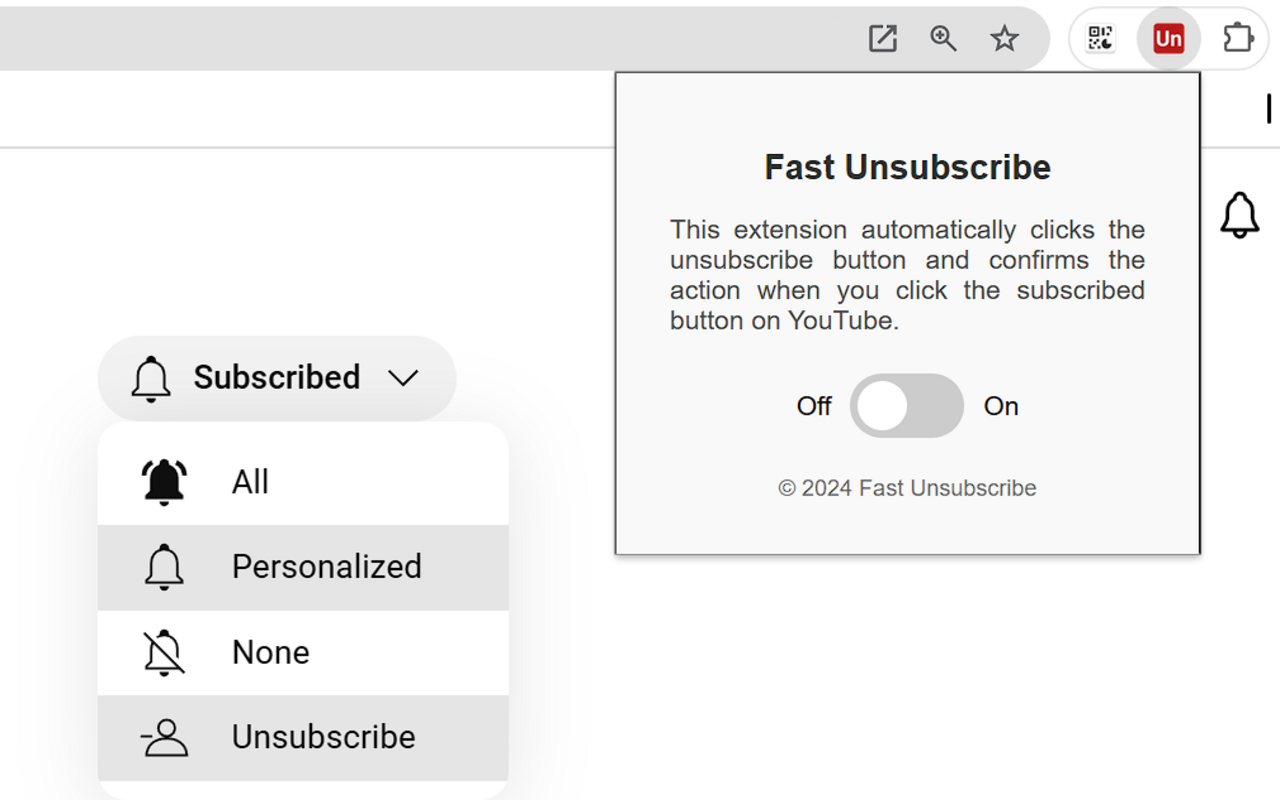Screen dimensions: 1280x800
Task: Bookmark the page using the star icon
Action: point(1004,39)
